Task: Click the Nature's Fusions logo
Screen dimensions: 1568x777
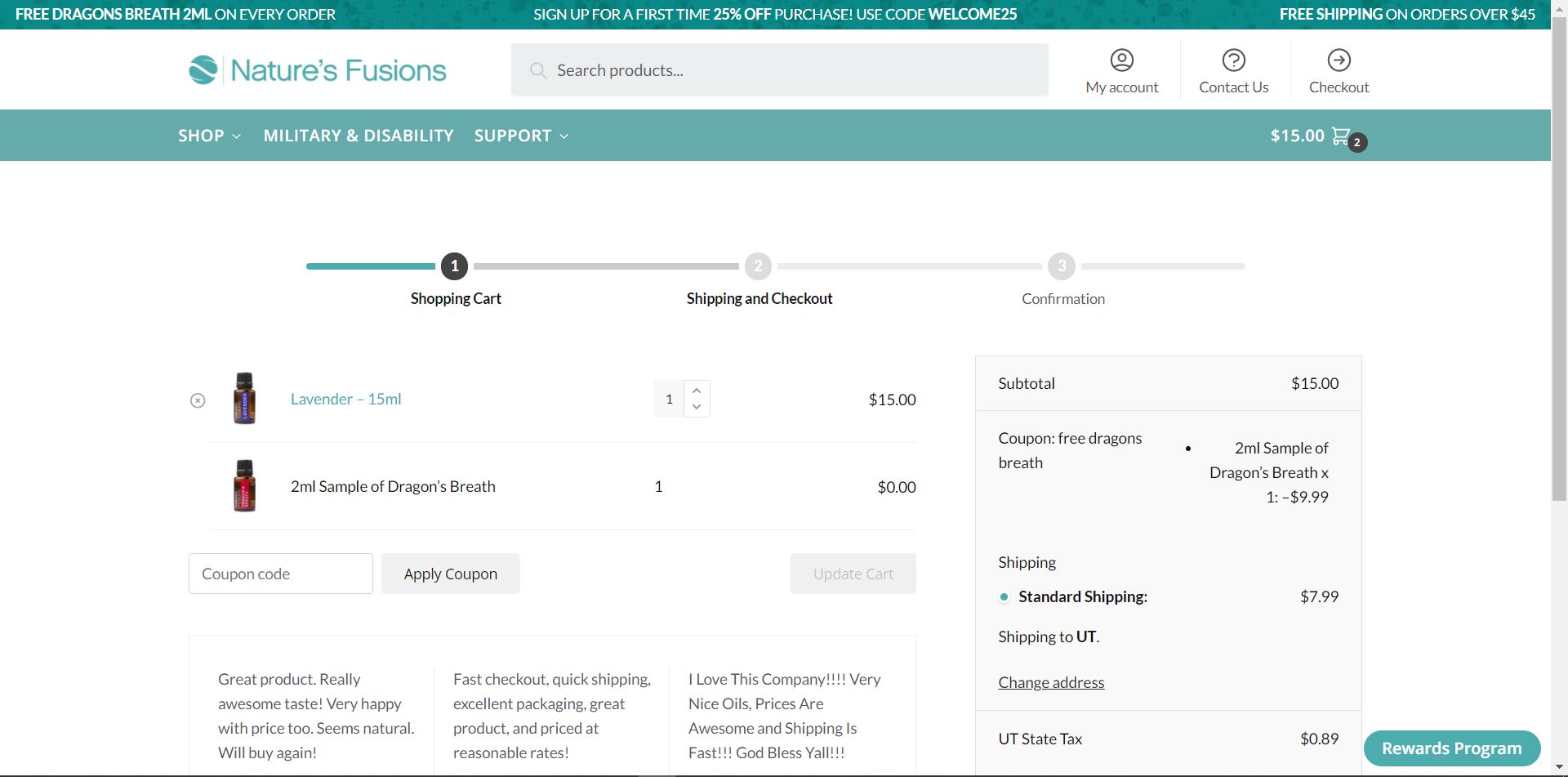Action: [317, 70]
